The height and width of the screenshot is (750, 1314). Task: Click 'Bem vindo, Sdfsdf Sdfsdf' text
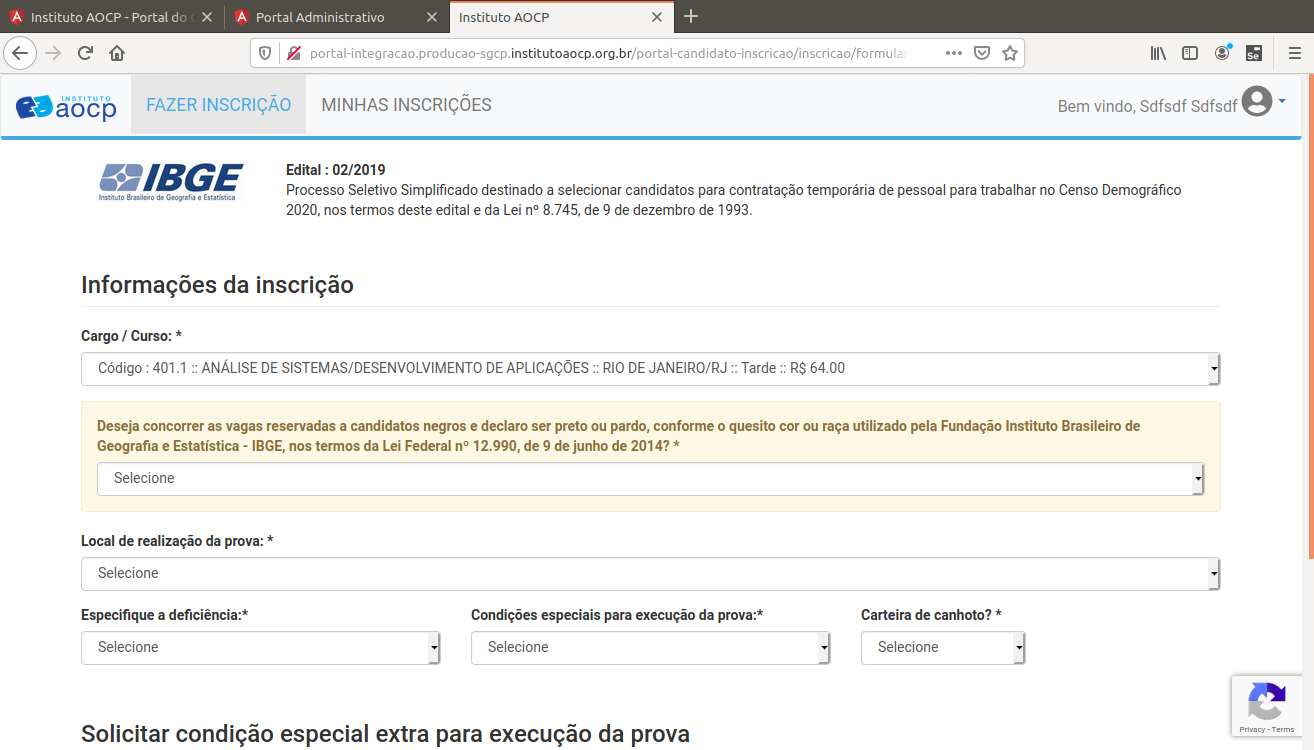point(1147,106)
